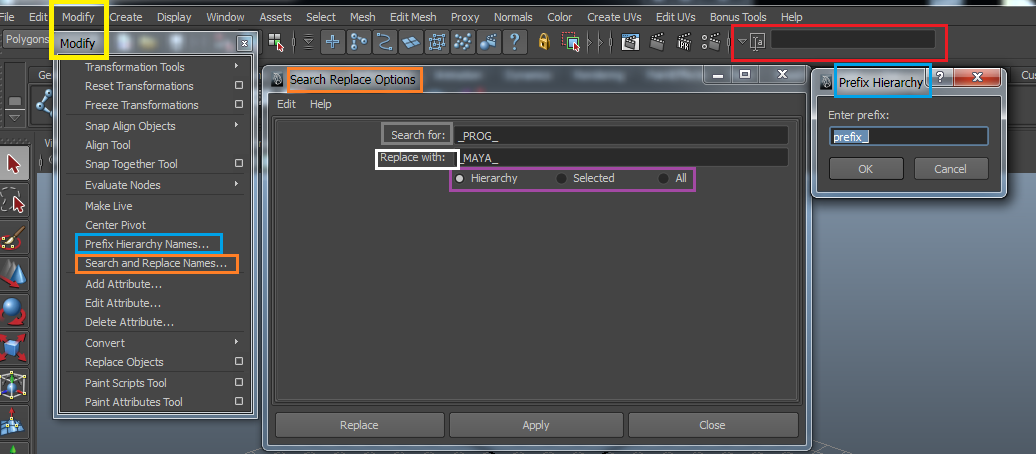Click the Replace with text field
1036x454 pixels.
point(620,158)
